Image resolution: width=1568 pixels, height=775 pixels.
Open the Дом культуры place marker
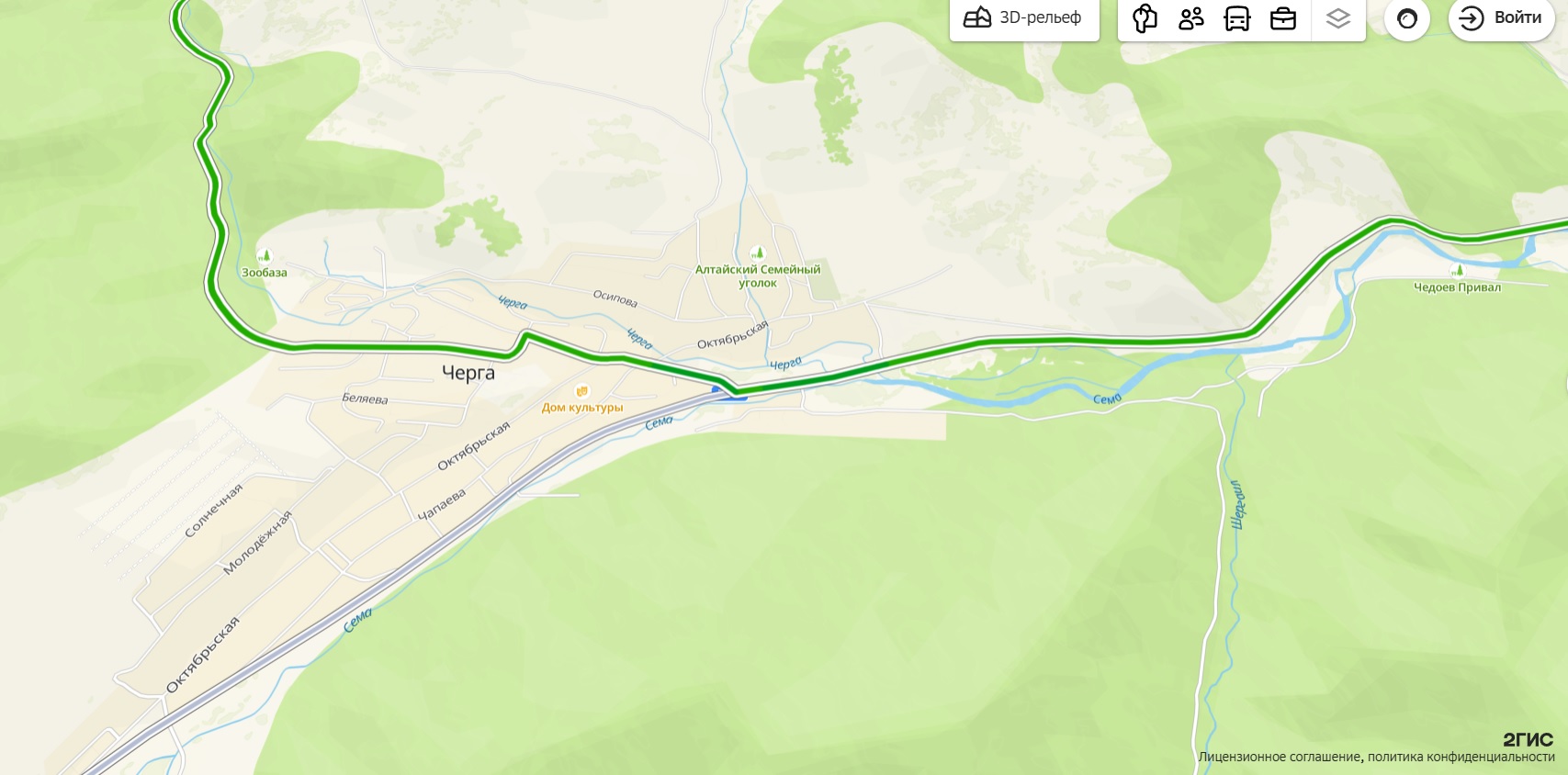click(581, 392)
